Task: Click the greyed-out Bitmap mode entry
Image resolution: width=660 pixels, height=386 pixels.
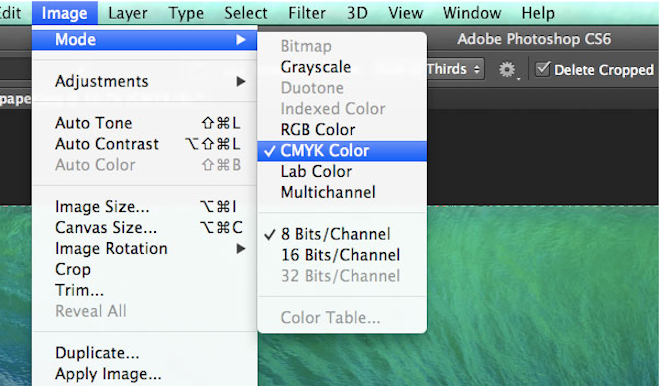Action: [342, 46]
